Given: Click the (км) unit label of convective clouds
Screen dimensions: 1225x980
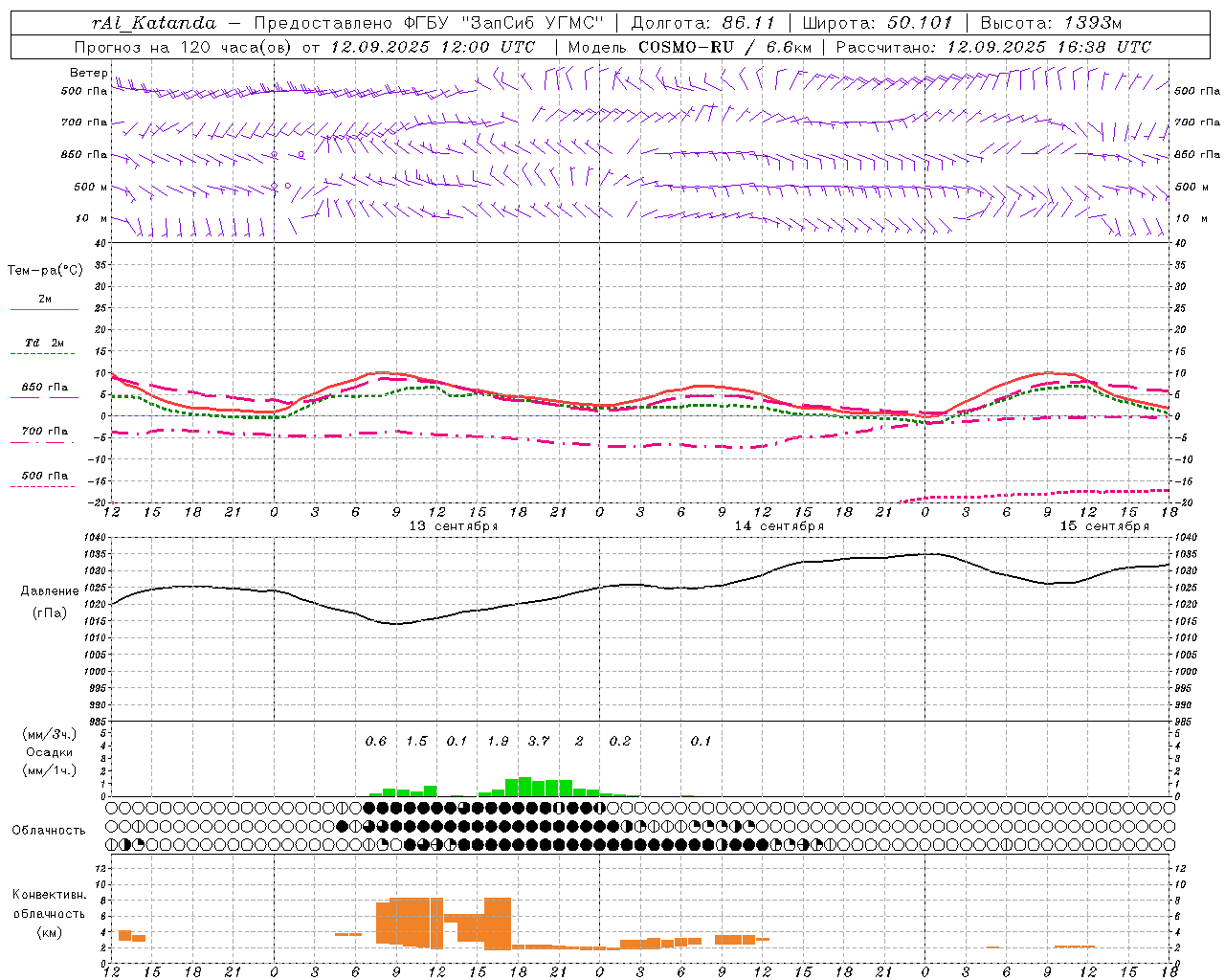Looking at the screenshot, I should 49,932.
